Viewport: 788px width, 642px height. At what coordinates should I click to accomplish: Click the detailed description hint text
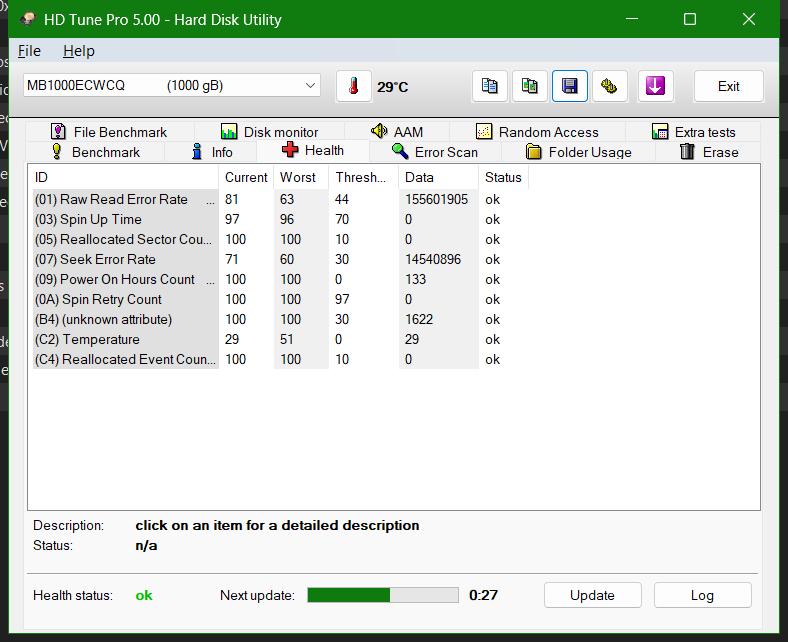[277, 525]
